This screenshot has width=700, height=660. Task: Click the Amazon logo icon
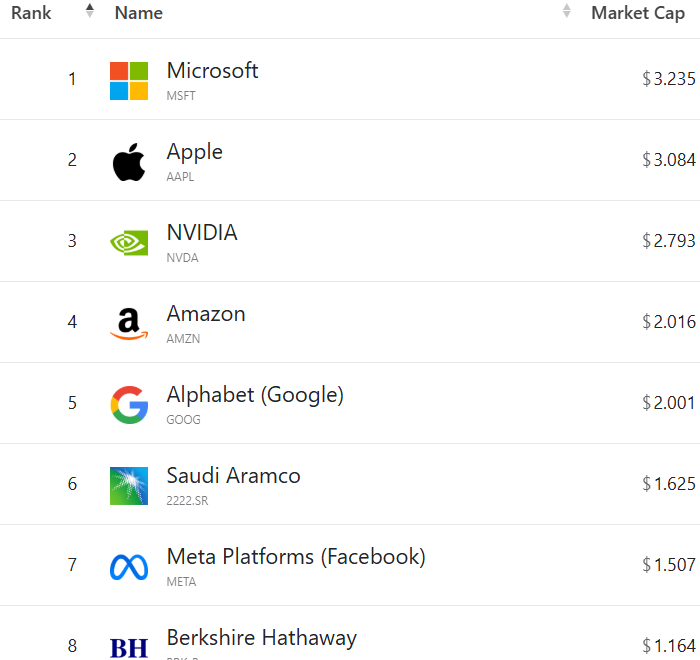[x=129, y=324]
